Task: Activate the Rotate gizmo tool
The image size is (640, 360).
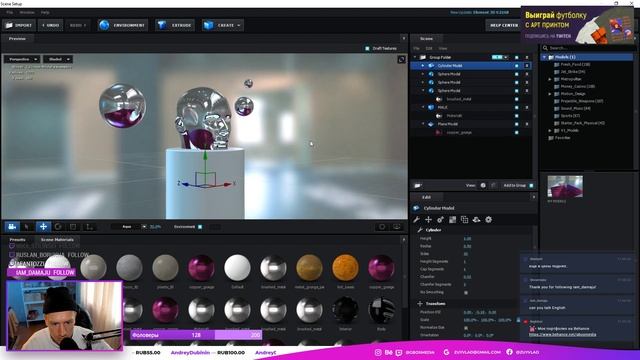Action: (58, 227)
